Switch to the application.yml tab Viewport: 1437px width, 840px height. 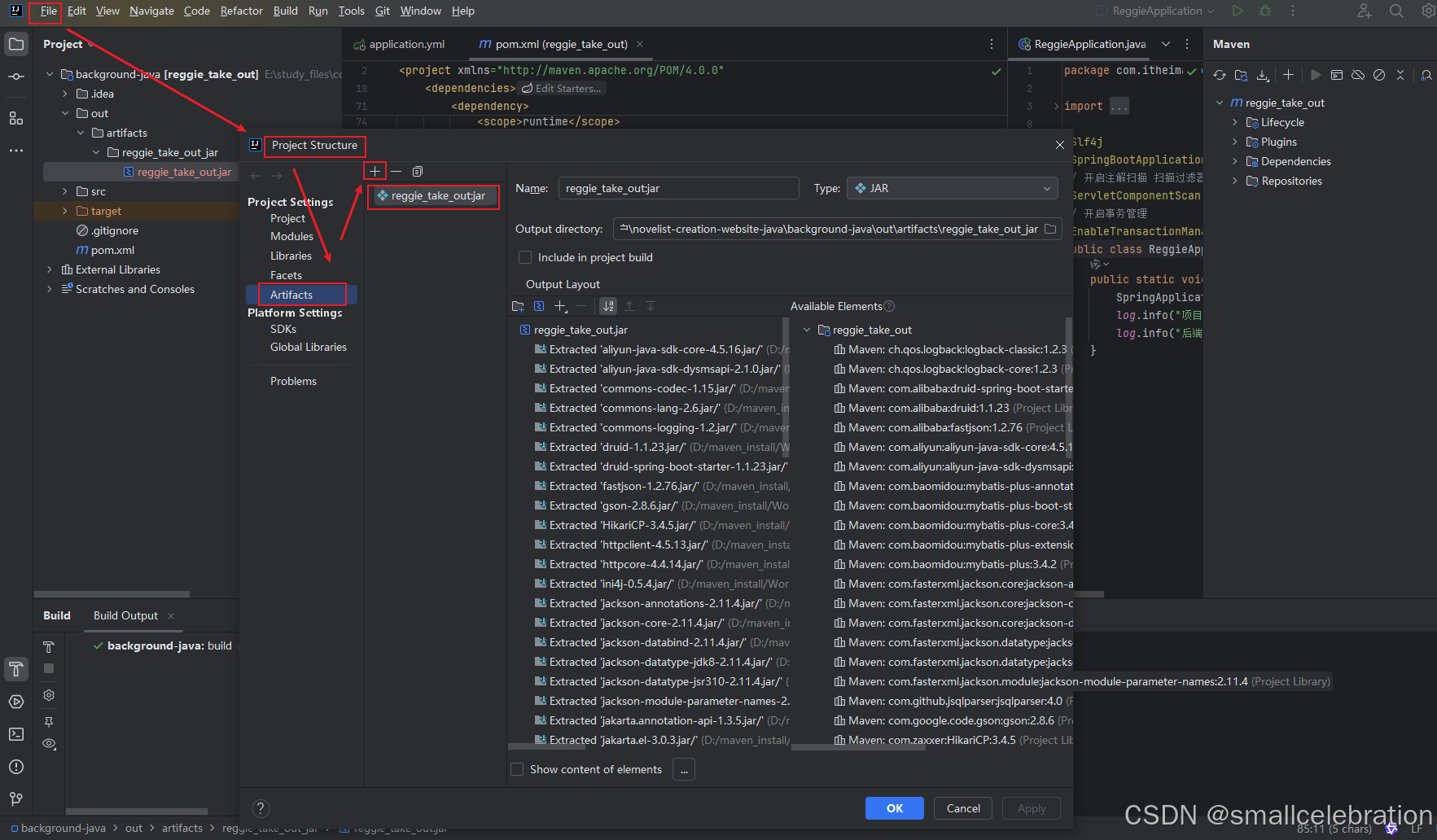tap(407, 44)
